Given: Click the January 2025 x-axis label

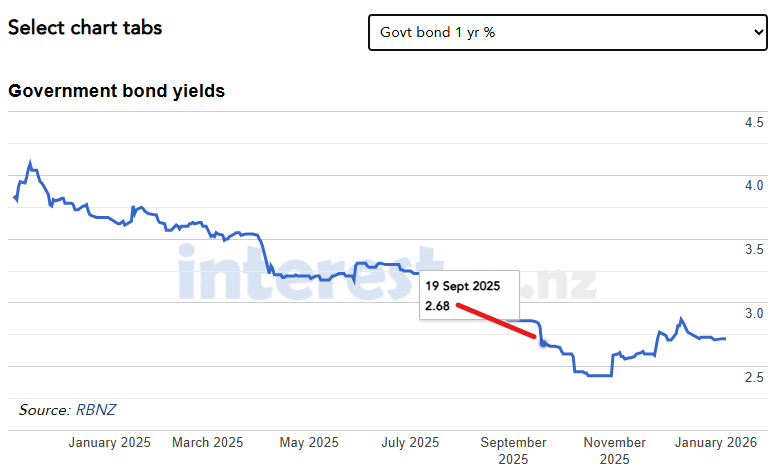Looking at the screenshot, I should point(110,442).
